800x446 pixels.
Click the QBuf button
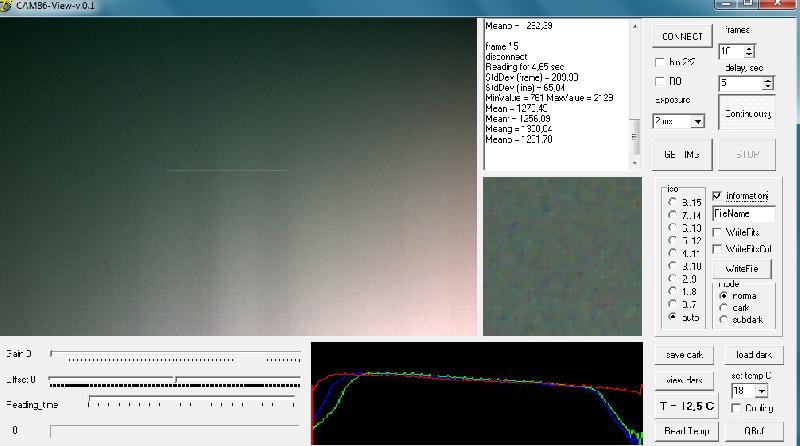pos(754,431)
